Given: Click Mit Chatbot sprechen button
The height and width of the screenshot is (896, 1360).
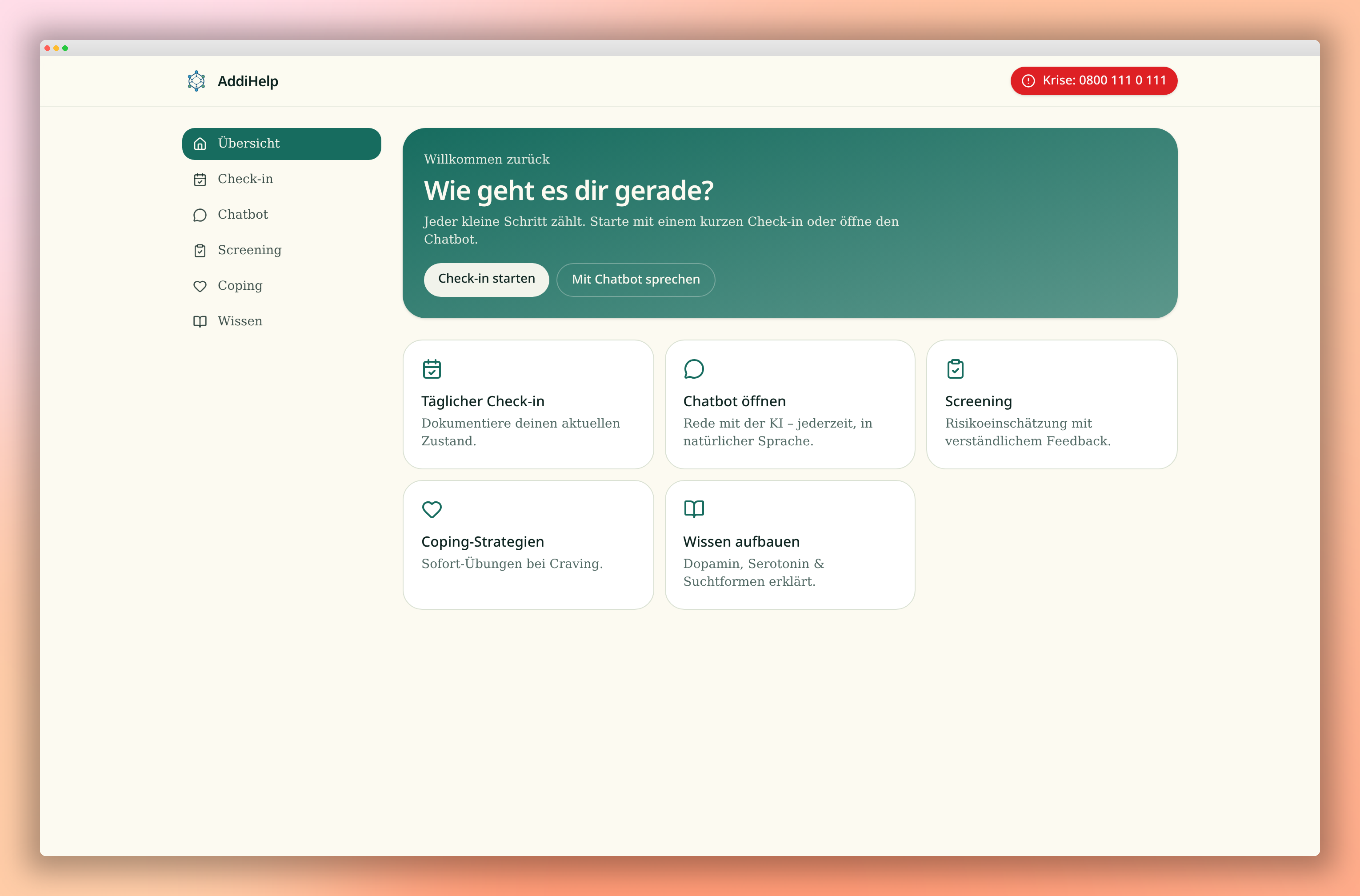Looking at the screenshot, I should pos(636,280).
